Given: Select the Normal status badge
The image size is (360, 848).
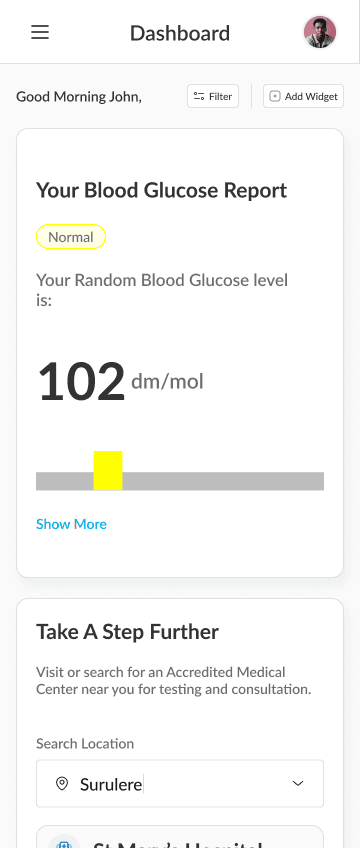Looking at the screenshot, I should [x=71, y=237].
